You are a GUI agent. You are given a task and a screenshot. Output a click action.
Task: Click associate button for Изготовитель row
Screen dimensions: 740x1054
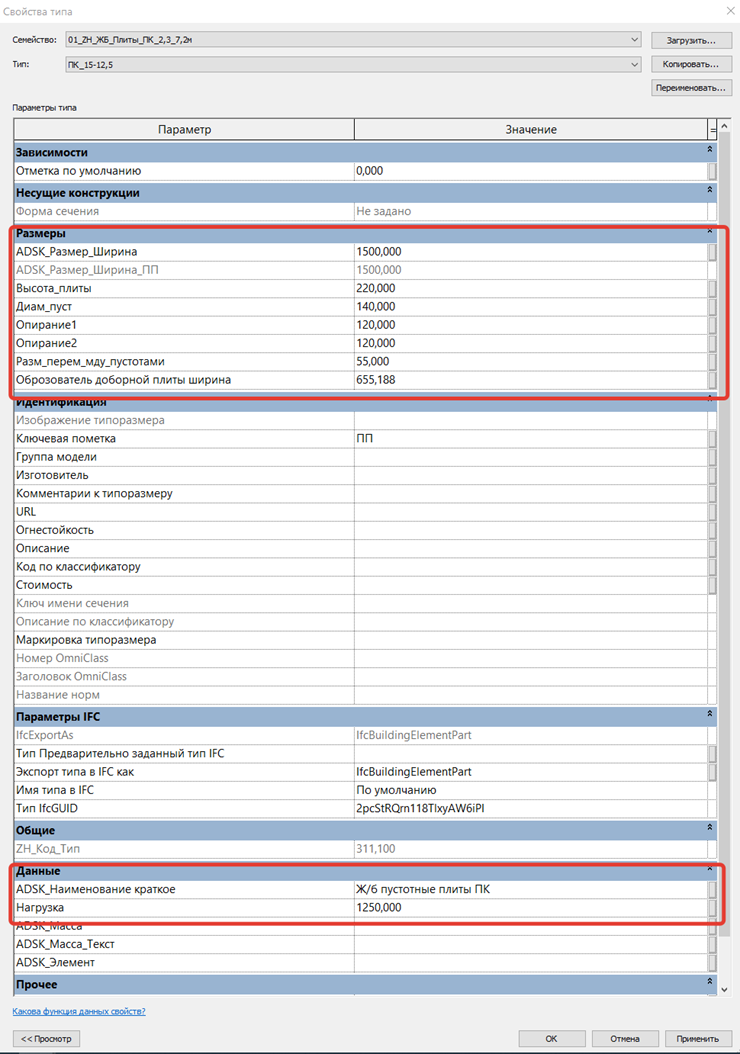(712, 475)
